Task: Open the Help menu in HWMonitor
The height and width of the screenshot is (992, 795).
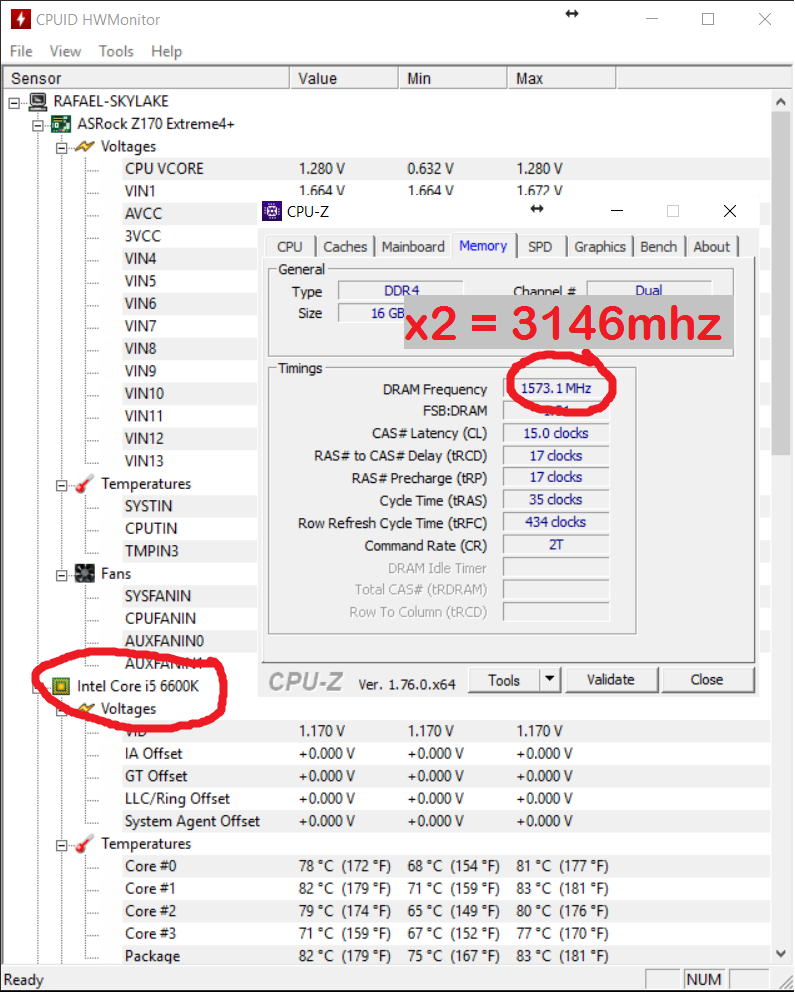Action: click(x=166, y=51)
